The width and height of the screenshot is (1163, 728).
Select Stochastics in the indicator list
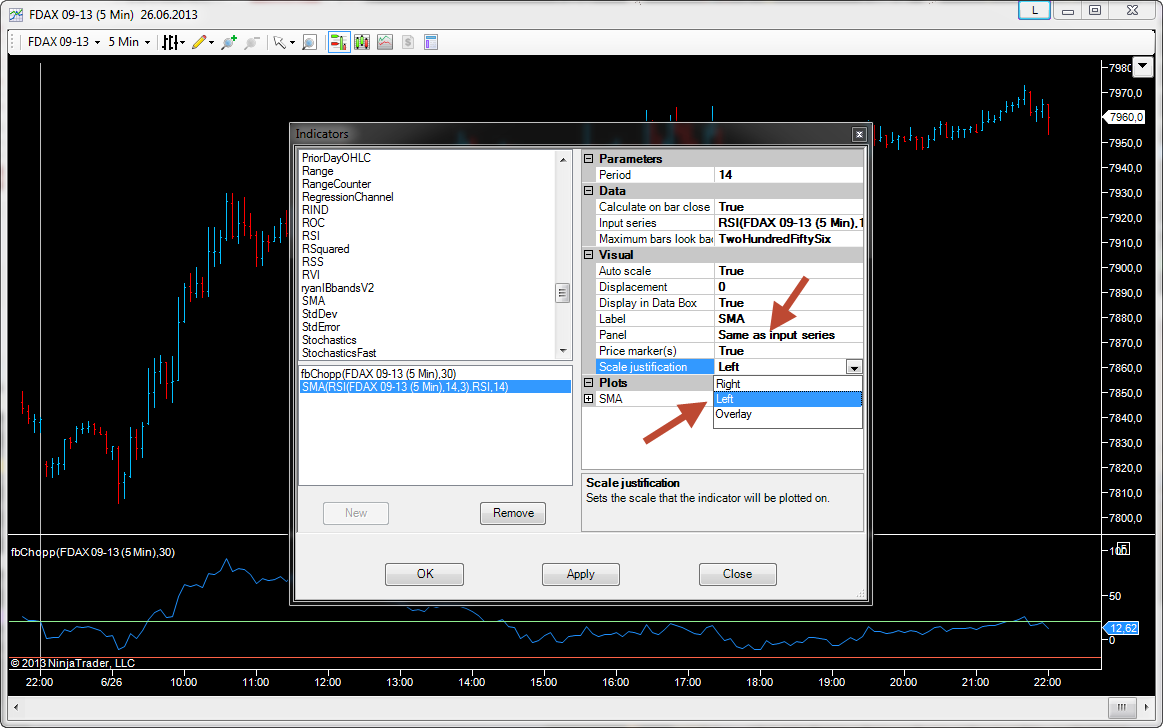tap(329, 340)
